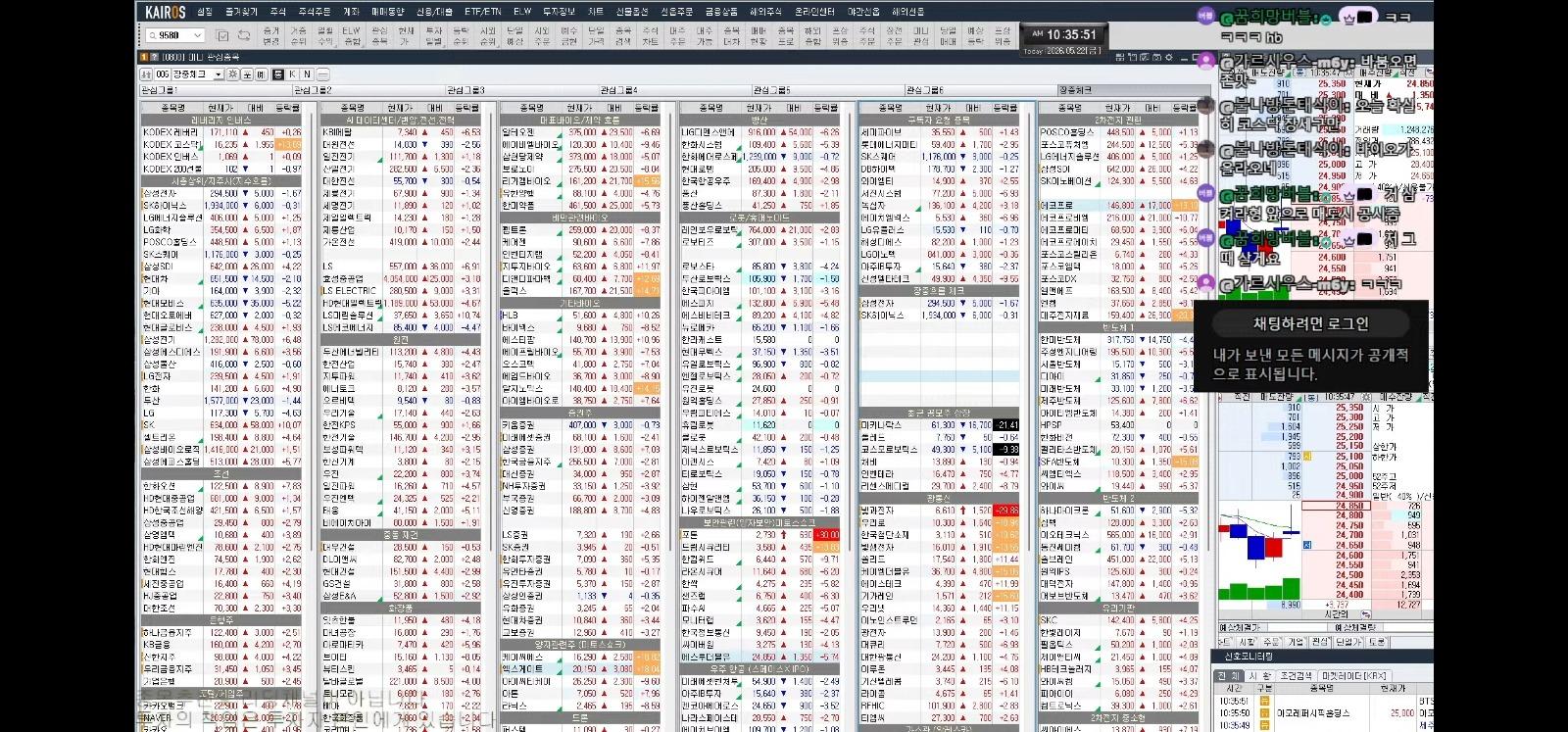The height and width of the screenshot is (732, 1568).
Task: Open the ETF/ETN menu
Action: [x=483, y=12]
